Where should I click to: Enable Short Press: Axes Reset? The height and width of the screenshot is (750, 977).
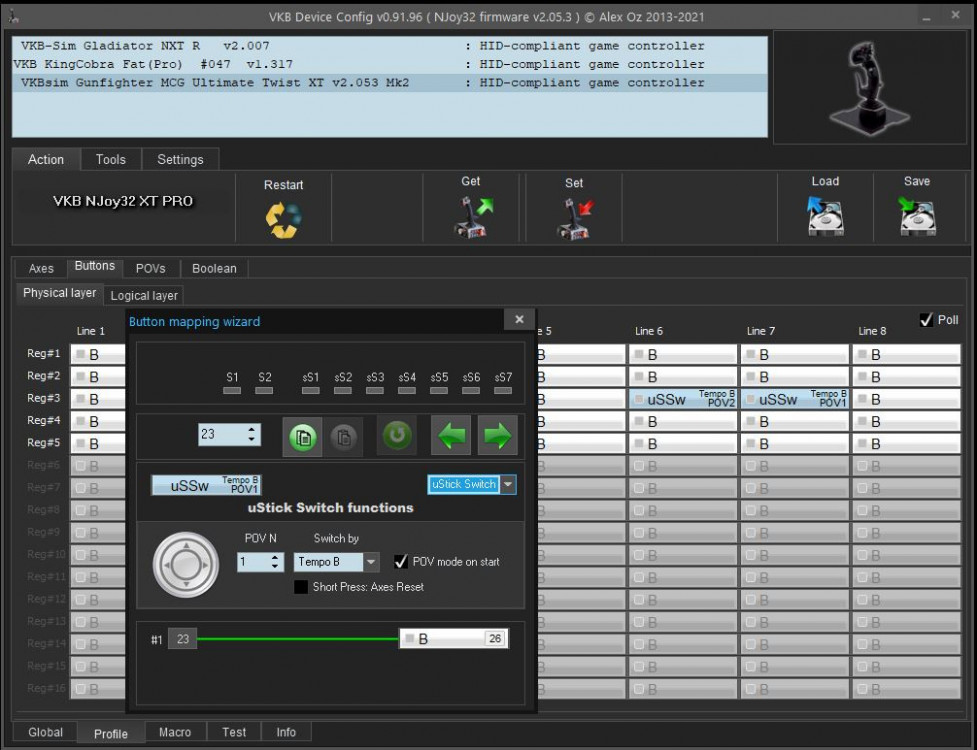(x=301, y=588)
